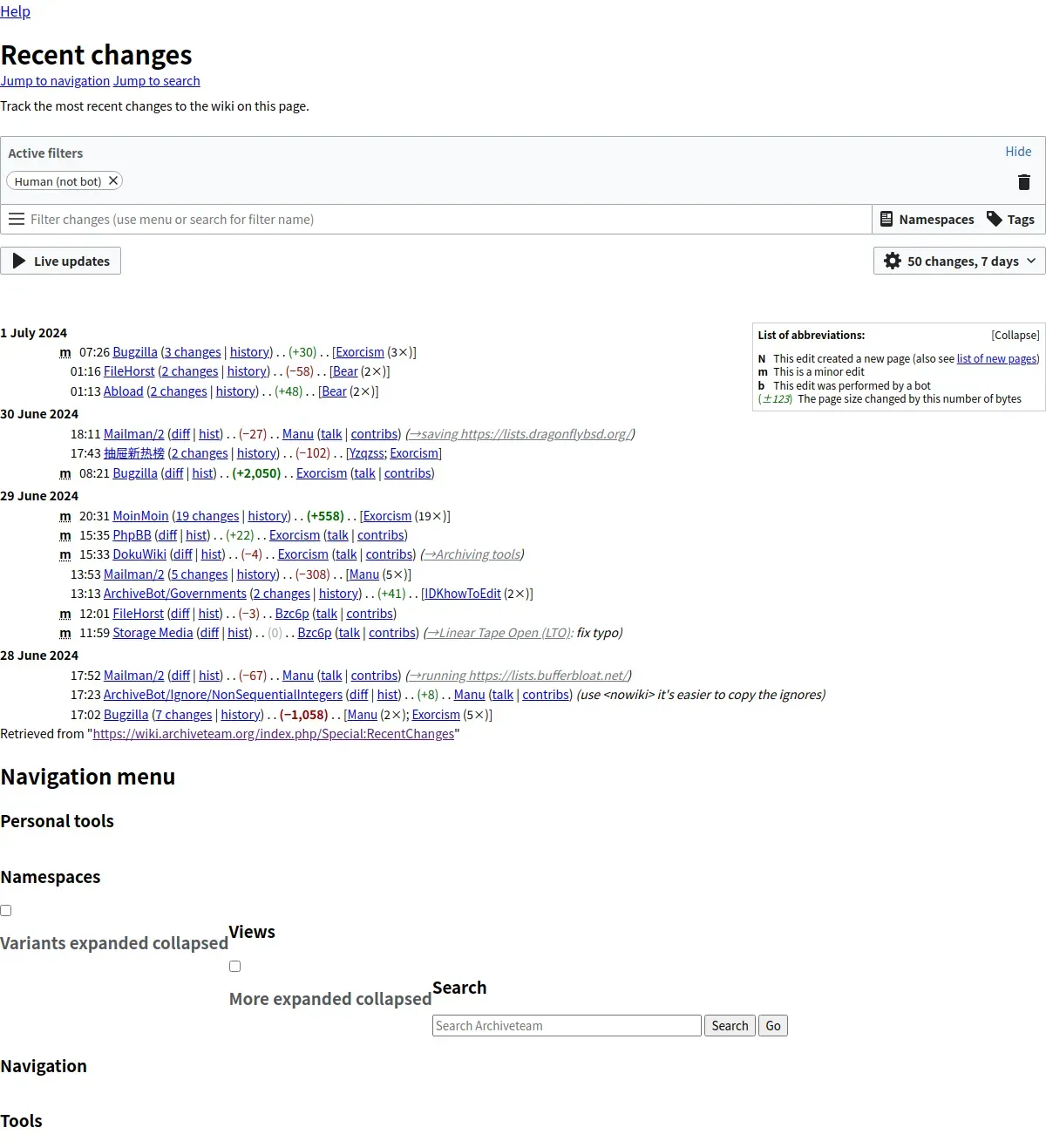View diff for Mailman/2 at 18:11
This screenshot has height=1148, width=1046.
click(x=180, y=434)
